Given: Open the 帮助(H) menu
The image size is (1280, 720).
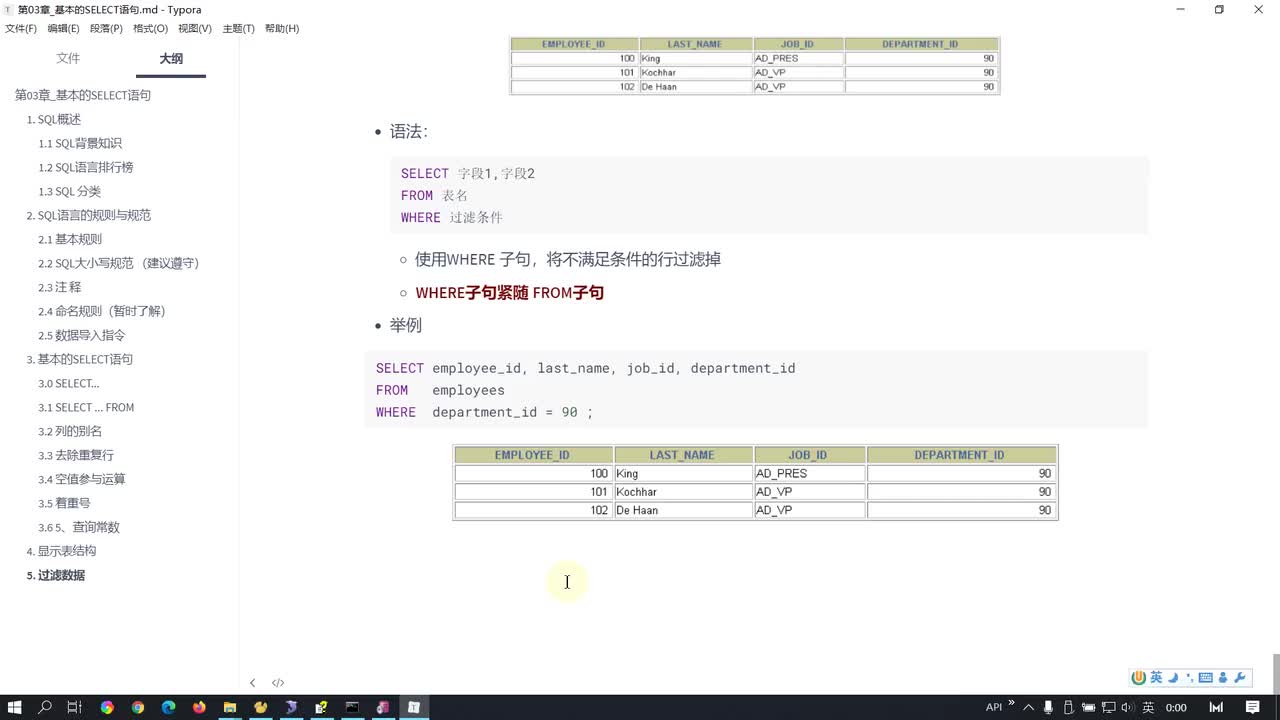Looking at the screenshot, I should (x=282, y=28).
